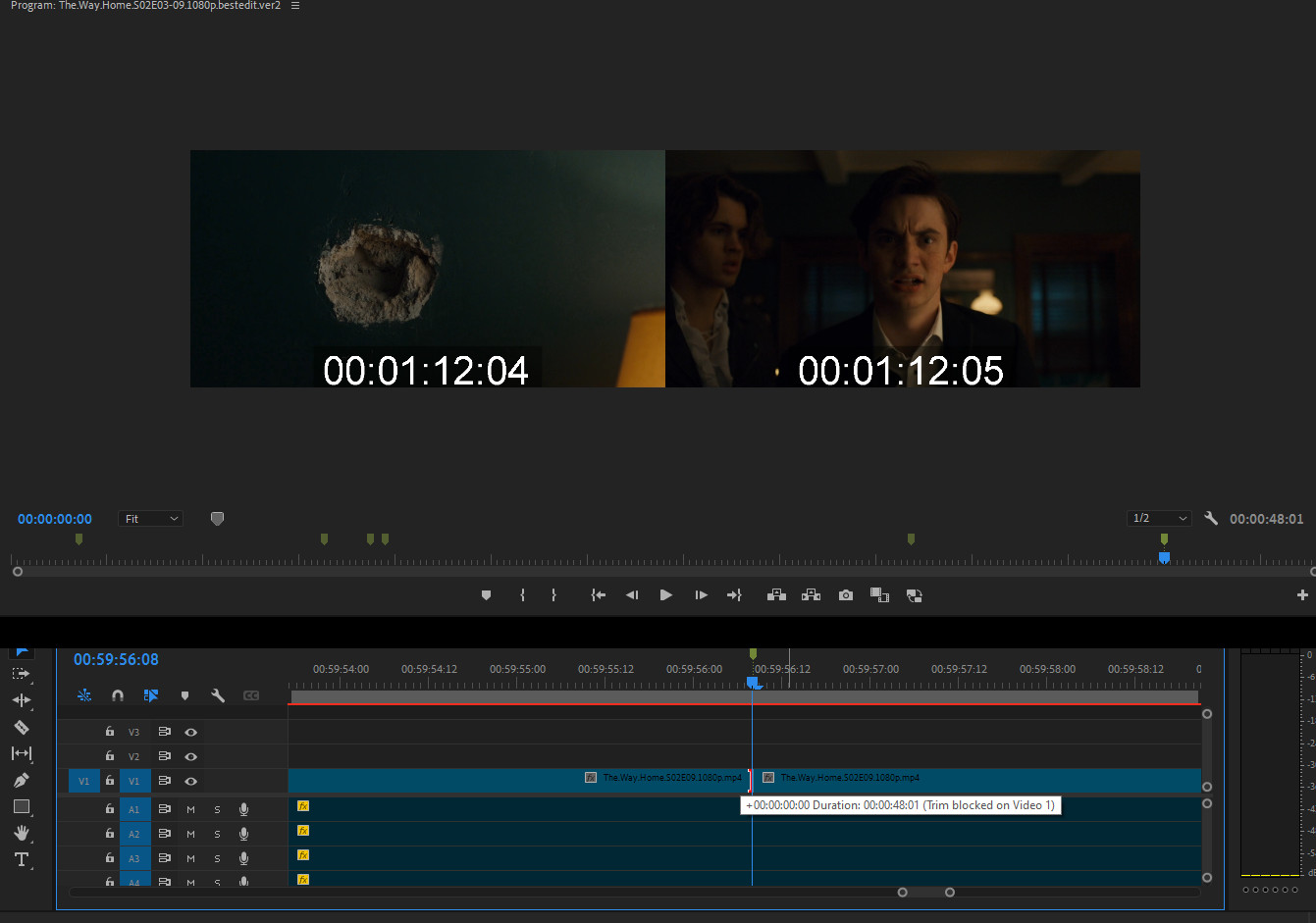Toggle Linked Selection in timeline
Image resolution: width=1316 pixels, height=923 pixels.
pyautogui.click(x=151, y=695)
